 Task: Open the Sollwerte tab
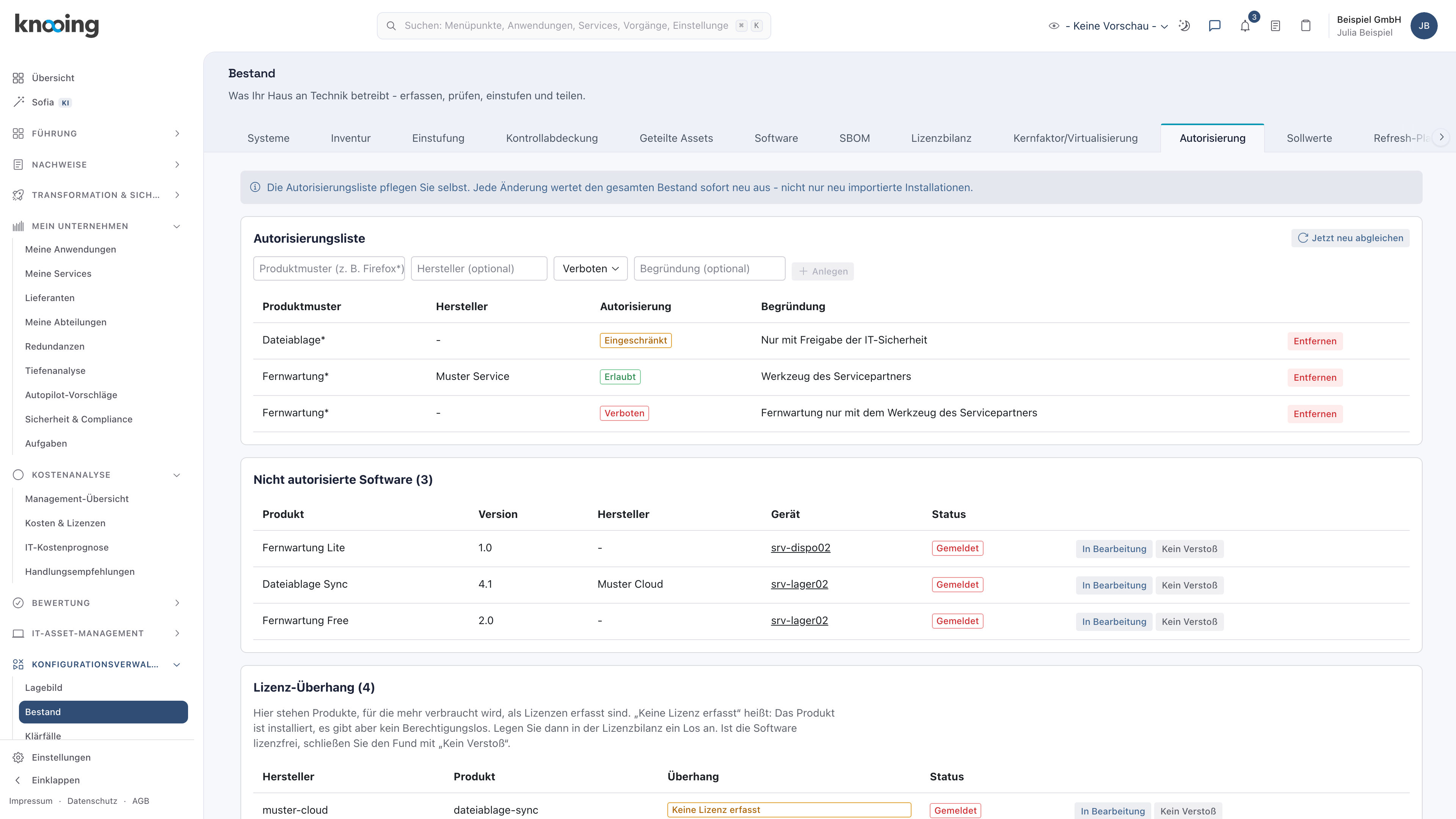coord(1309,138)
